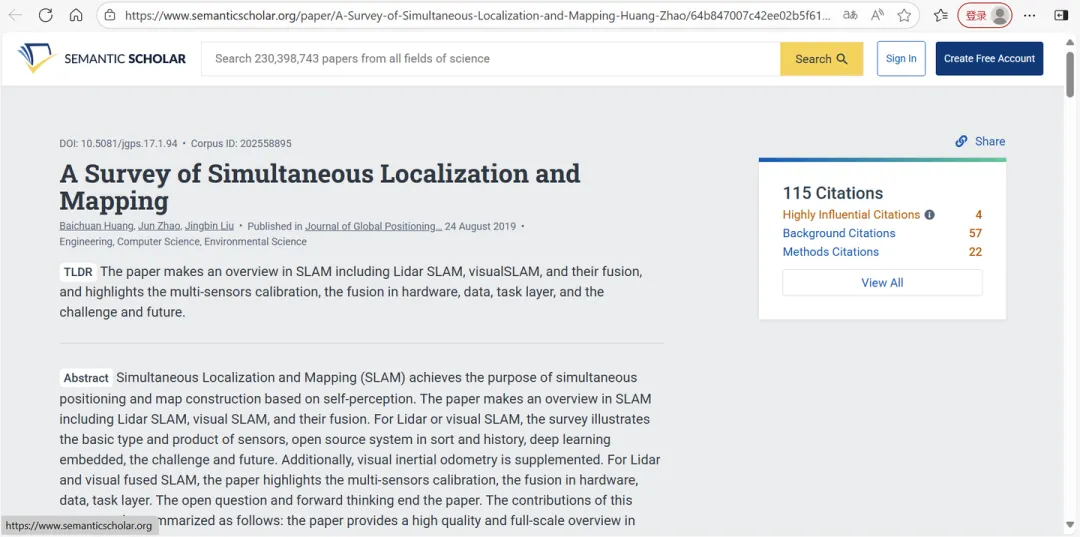View all 115 citations

882,283
